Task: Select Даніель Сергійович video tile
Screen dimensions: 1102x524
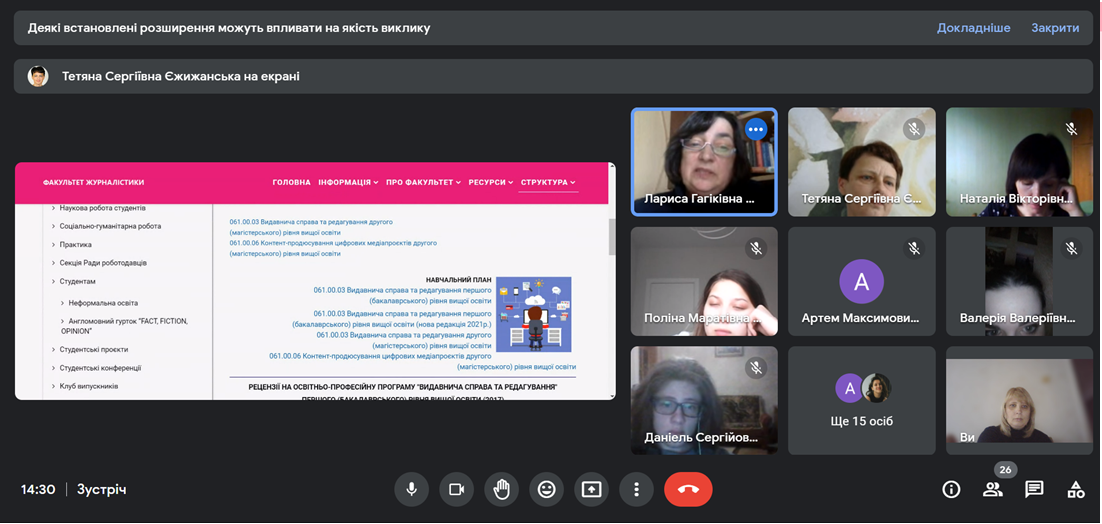Action: coord(704,400)
